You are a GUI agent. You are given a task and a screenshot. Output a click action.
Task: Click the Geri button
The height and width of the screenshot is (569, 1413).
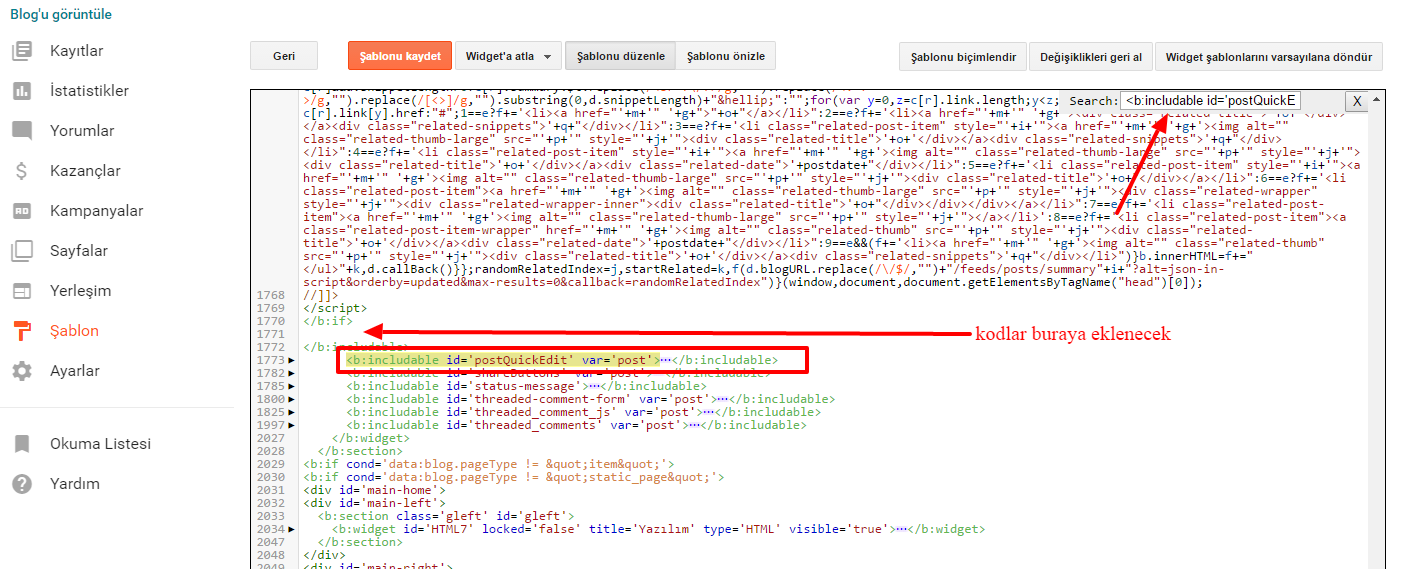[284, 56]
